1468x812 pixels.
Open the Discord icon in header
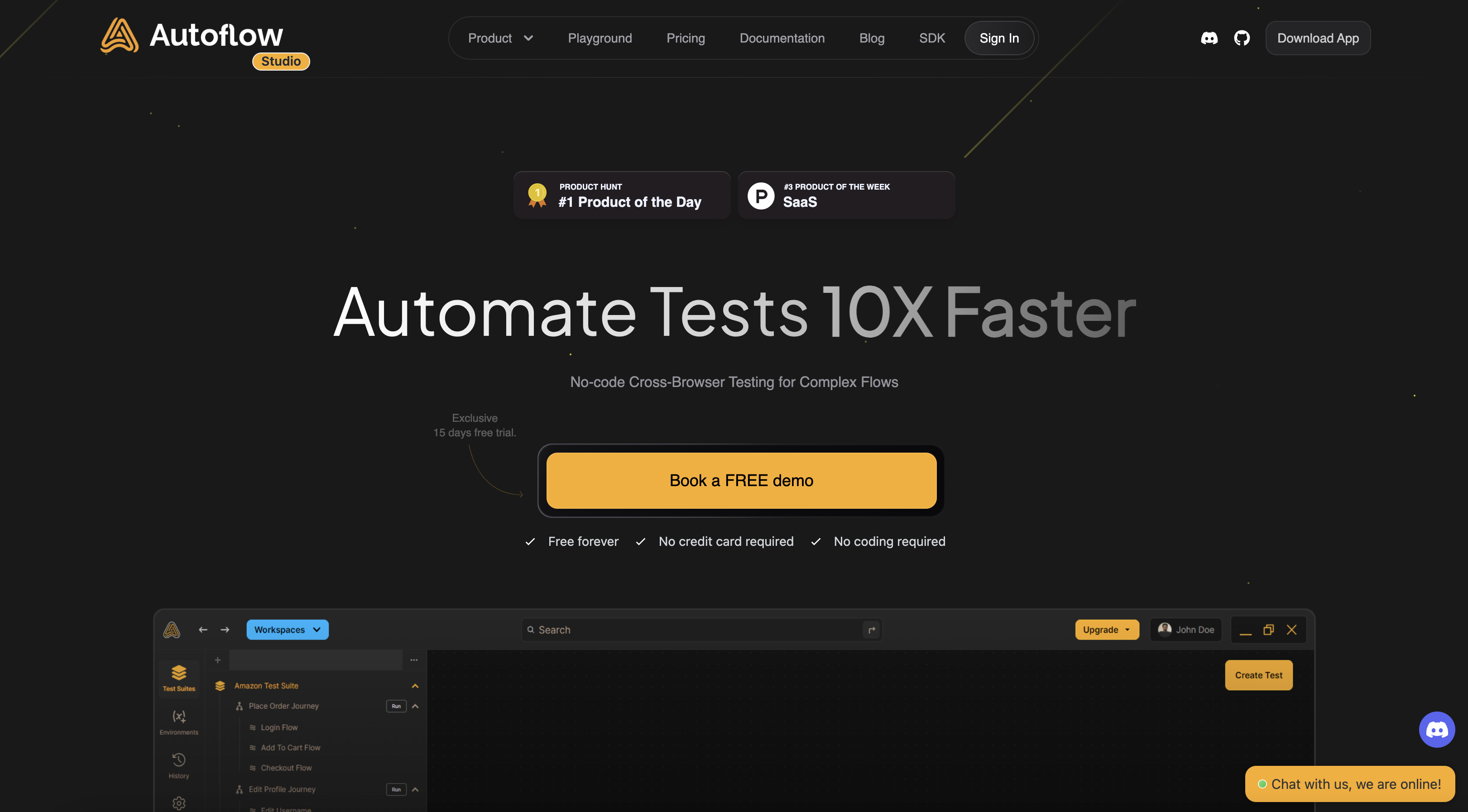tap(1209, 38)
